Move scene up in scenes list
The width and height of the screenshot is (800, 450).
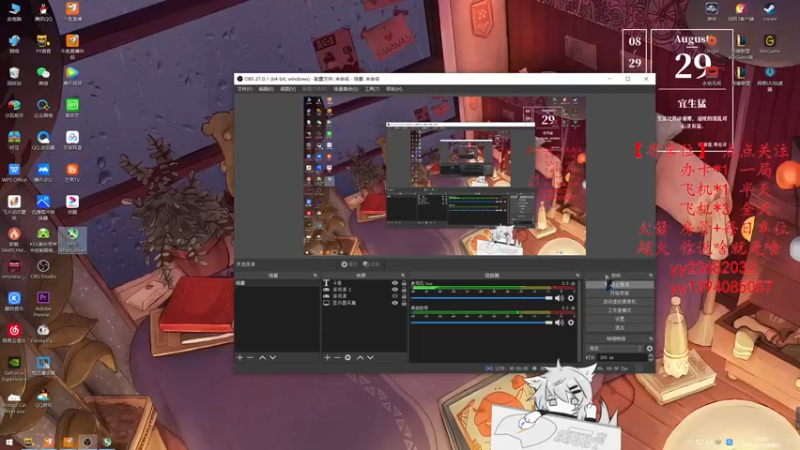[x=262, y=358]
